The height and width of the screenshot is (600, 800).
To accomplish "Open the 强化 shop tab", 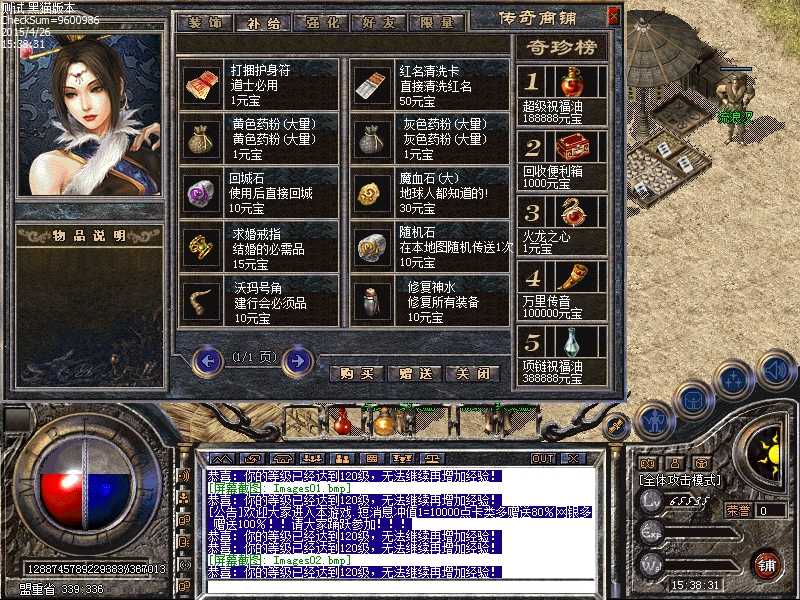I will [322, 22].
